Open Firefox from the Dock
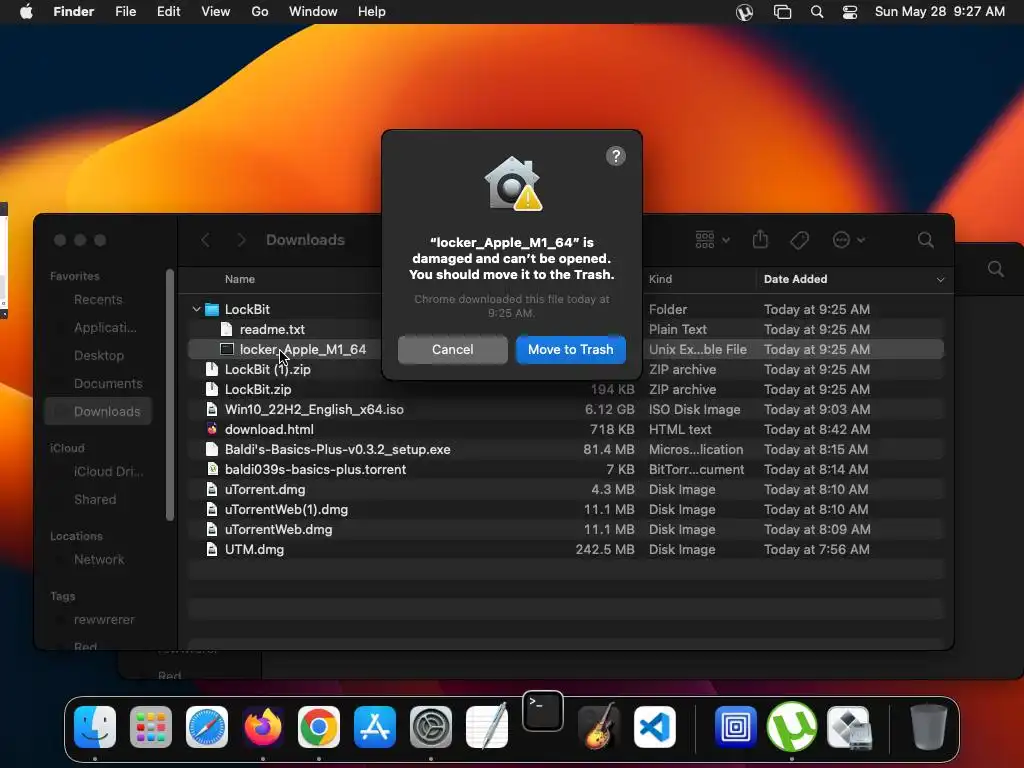1024x768 pixels. [x=263, y=727]
